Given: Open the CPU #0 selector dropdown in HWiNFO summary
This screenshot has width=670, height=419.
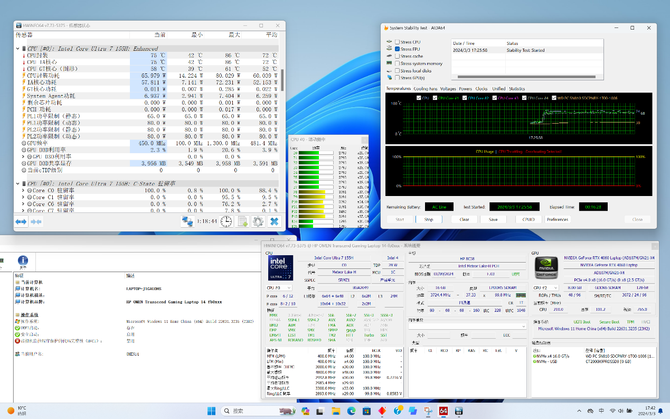Looking at the screenshot, I should click(279, 288).
